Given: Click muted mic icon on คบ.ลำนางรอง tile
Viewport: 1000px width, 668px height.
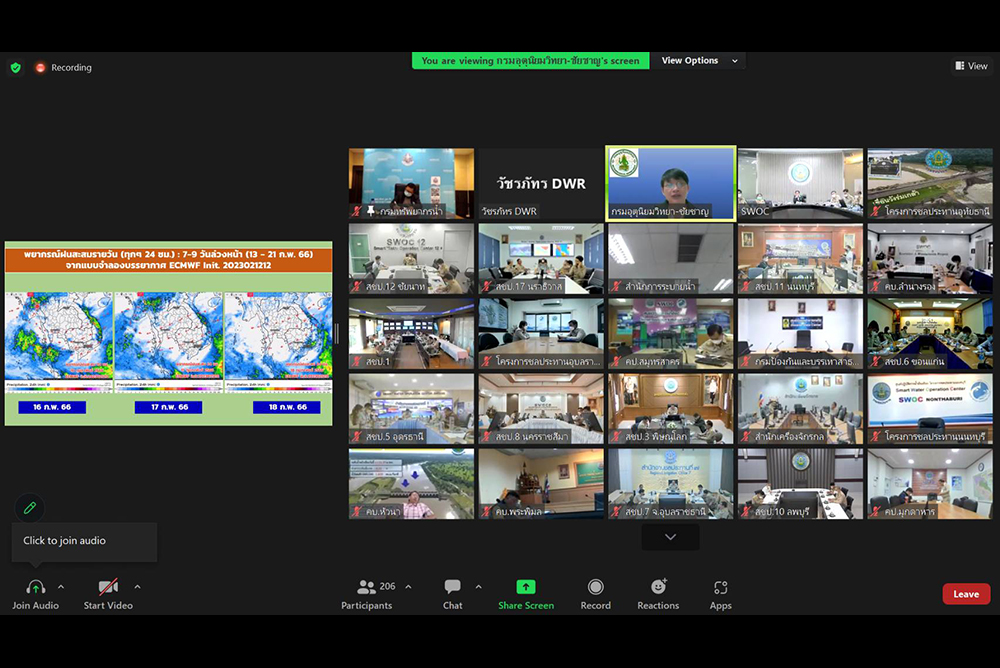Looking at the screenshot, I should (x=876, y=286).
